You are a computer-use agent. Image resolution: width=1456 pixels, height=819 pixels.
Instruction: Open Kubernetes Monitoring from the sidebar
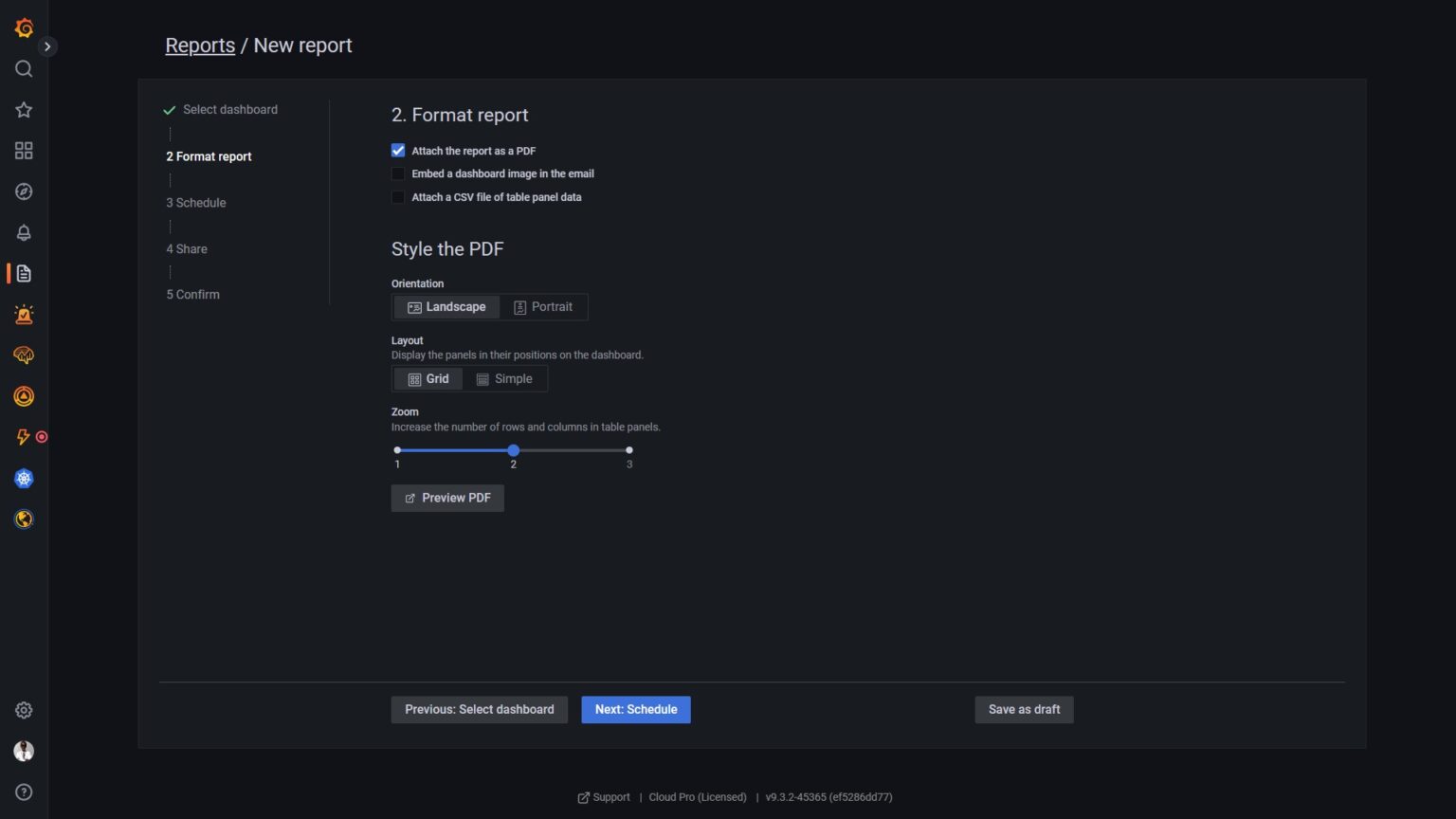tap(23, 478)
